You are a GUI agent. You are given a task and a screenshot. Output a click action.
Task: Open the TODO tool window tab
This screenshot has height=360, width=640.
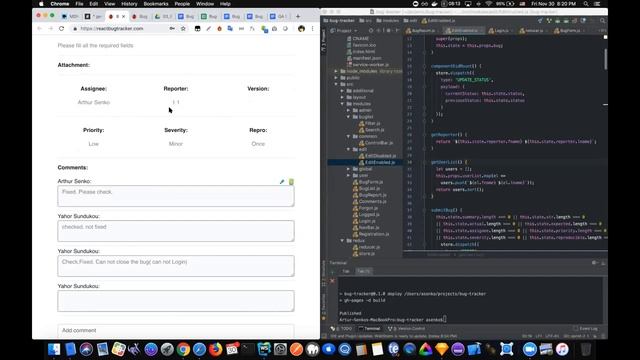coord(342,329)
